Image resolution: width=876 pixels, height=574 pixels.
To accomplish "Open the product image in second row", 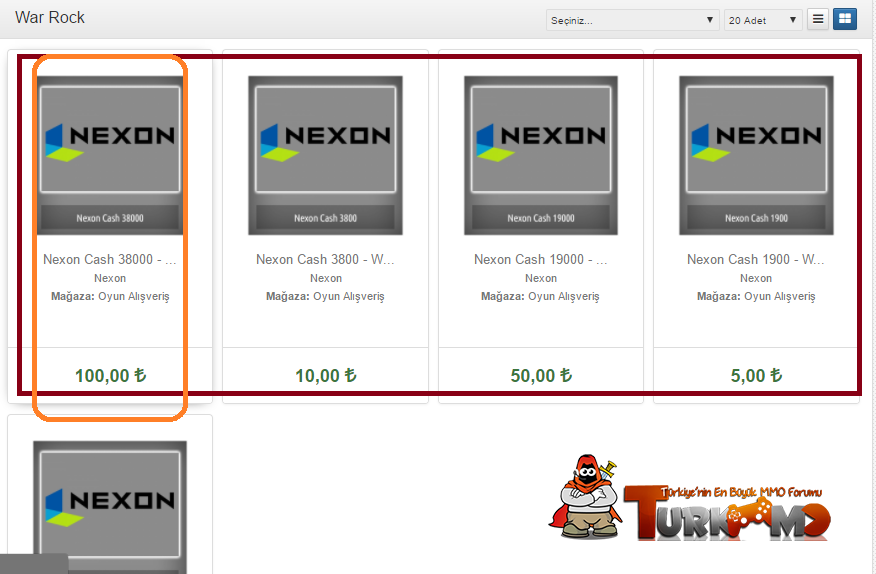I will pyautogui.click(x=110, y=507).
